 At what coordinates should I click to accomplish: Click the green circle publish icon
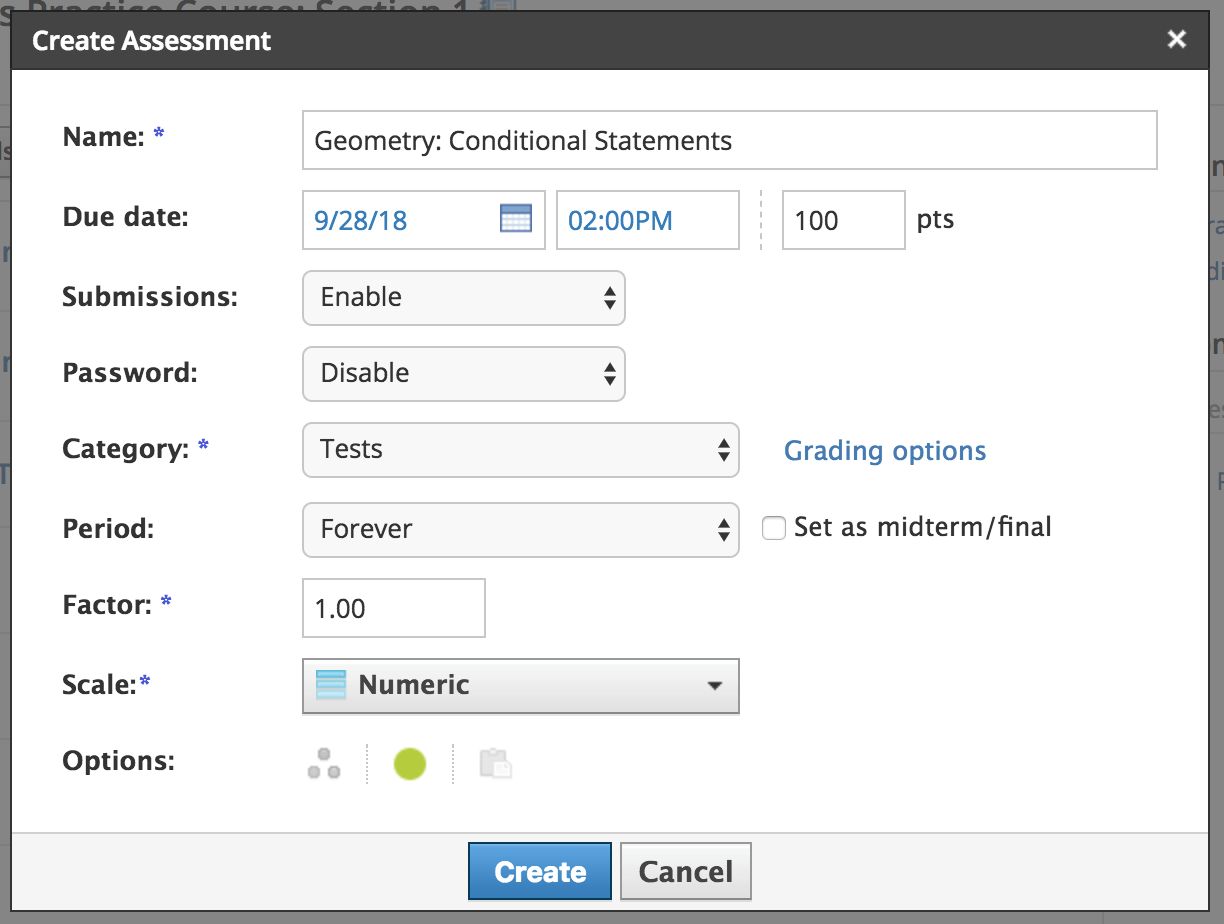(410, 764)
